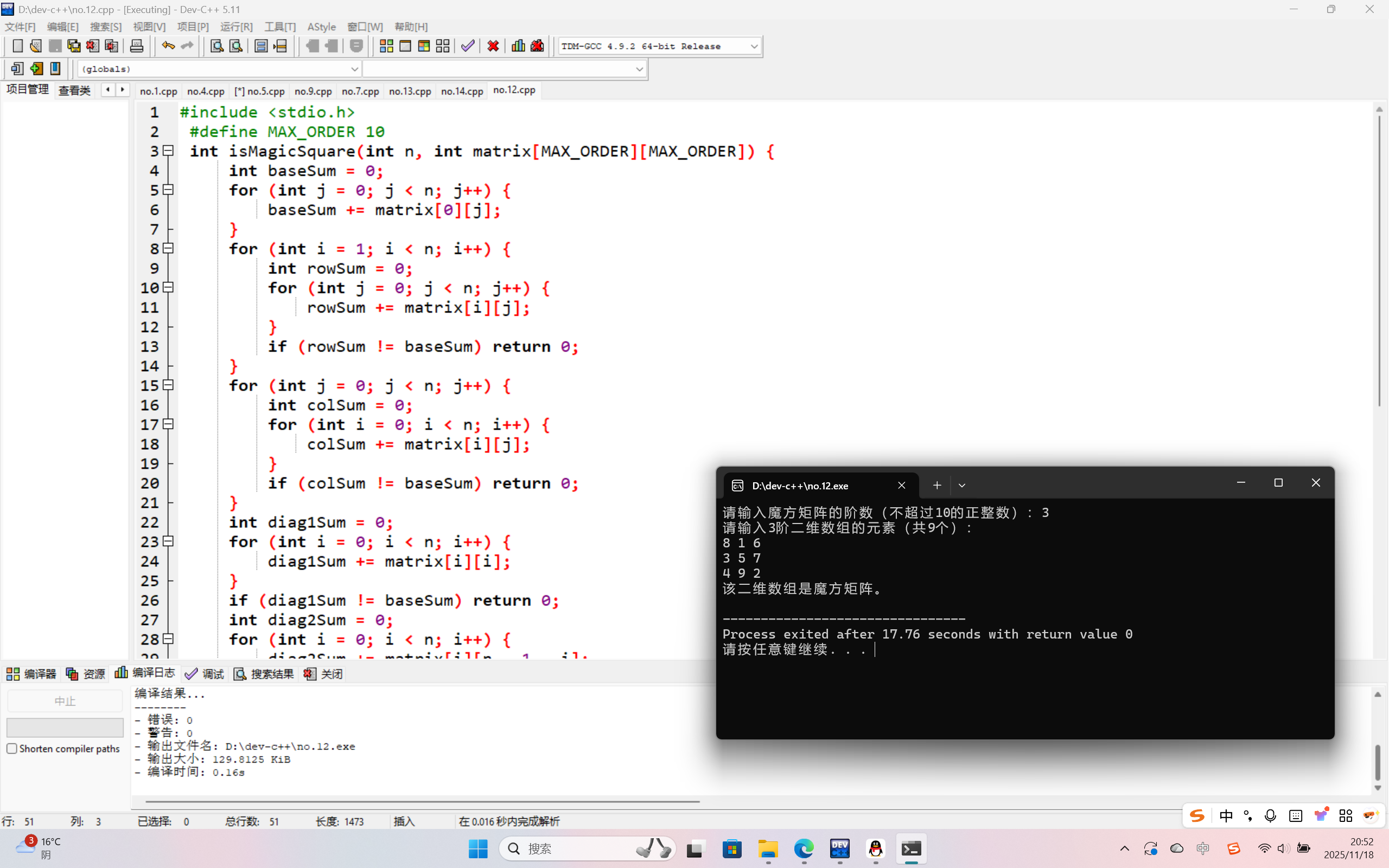Expand the (globals) scope dropdown
Screen dimensions: 1389x868
pos(354,69)
